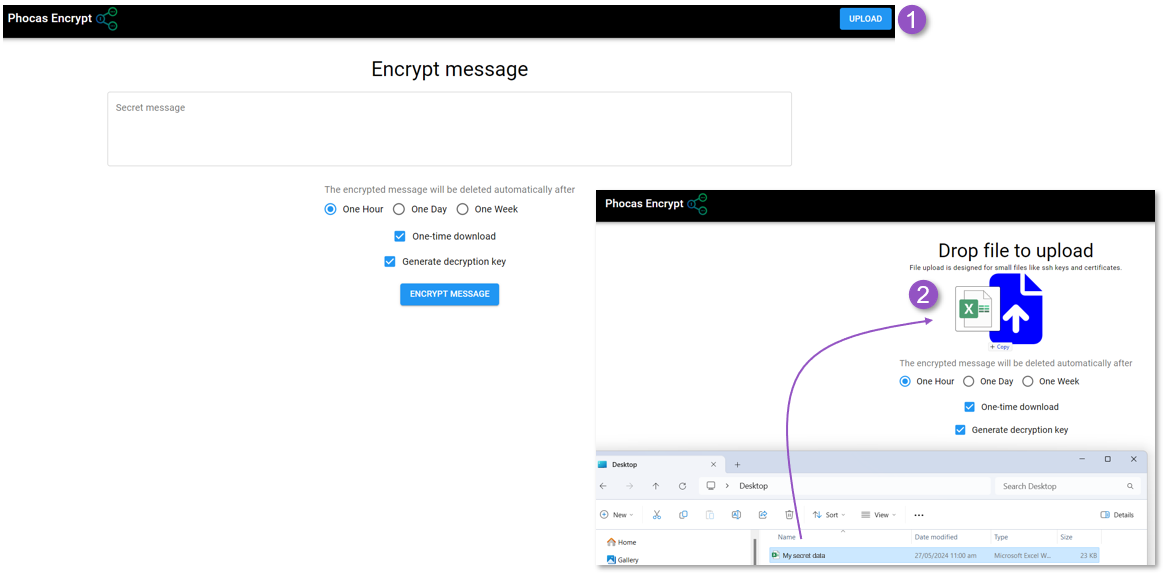The height and width of the screenshot is (575, 1171).
Task: Open Home in the navigation pane
Action: tap(622, 542)
